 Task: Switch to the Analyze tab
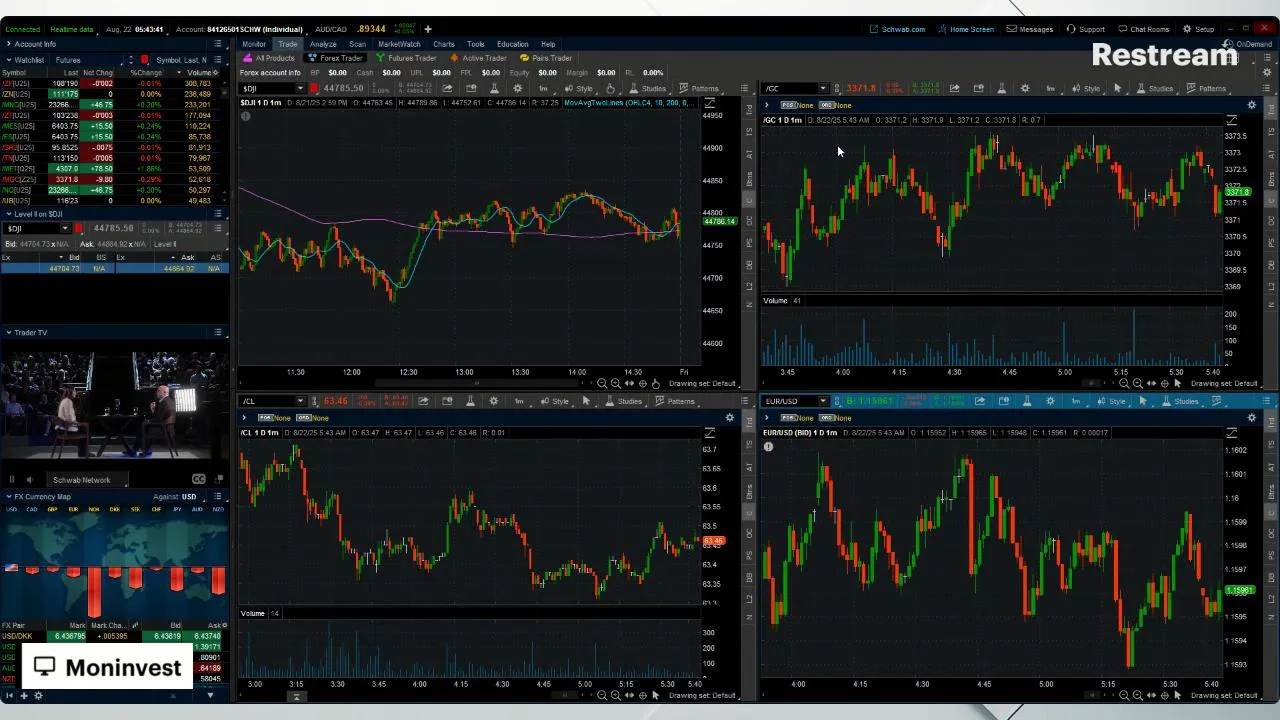tap(323, 44)
